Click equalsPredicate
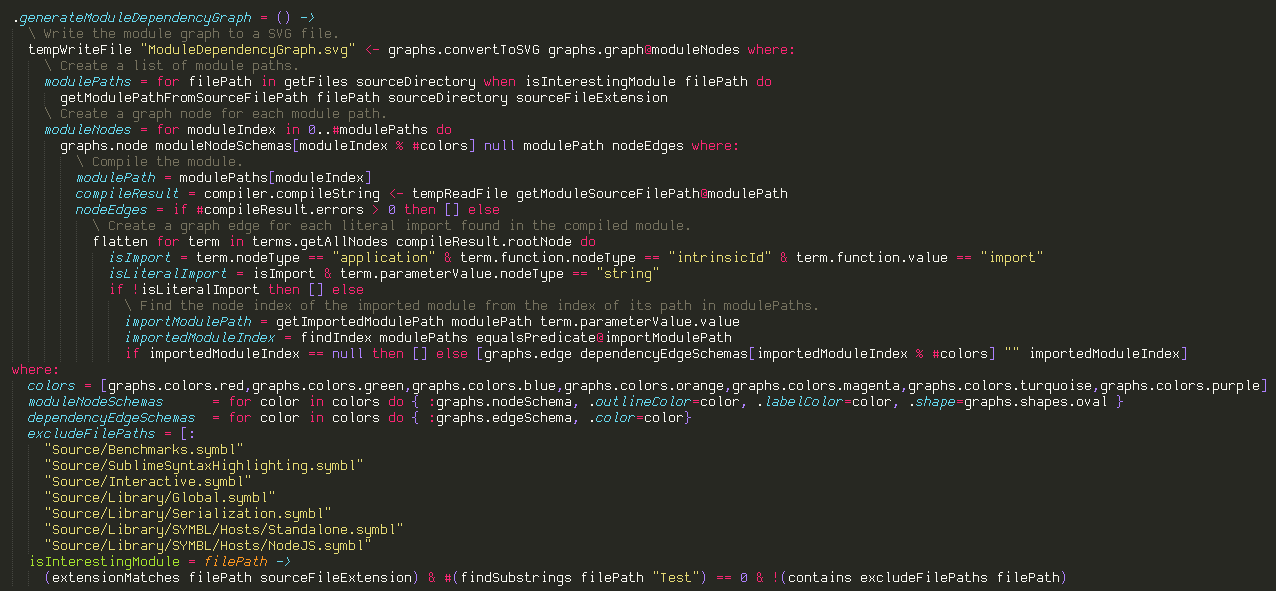The height and width of the screenshot is (591, 1276). coord(536,337)
